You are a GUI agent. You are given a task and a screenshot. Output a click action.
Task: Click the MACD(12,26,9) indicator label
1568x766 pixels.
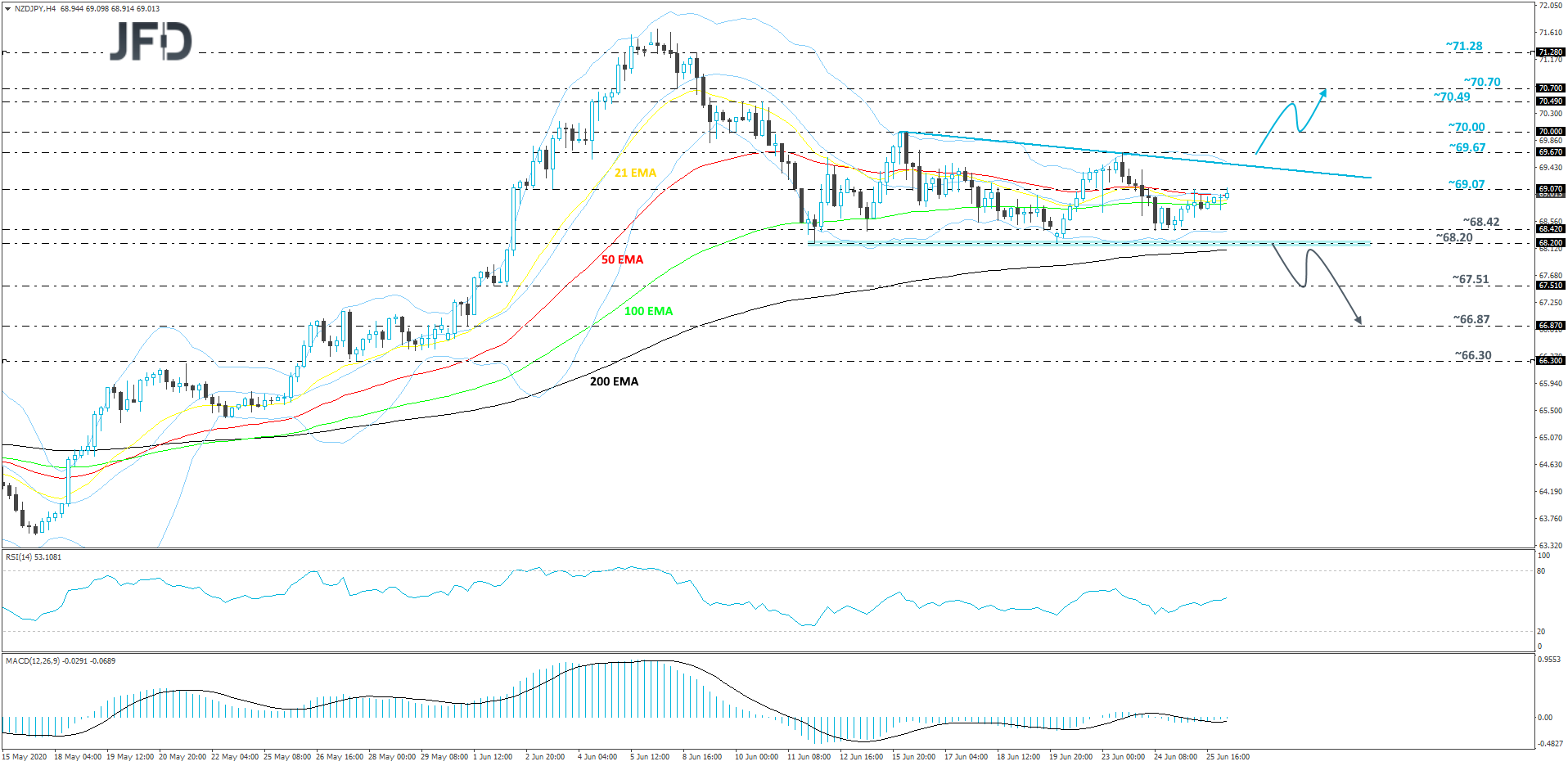61,660
